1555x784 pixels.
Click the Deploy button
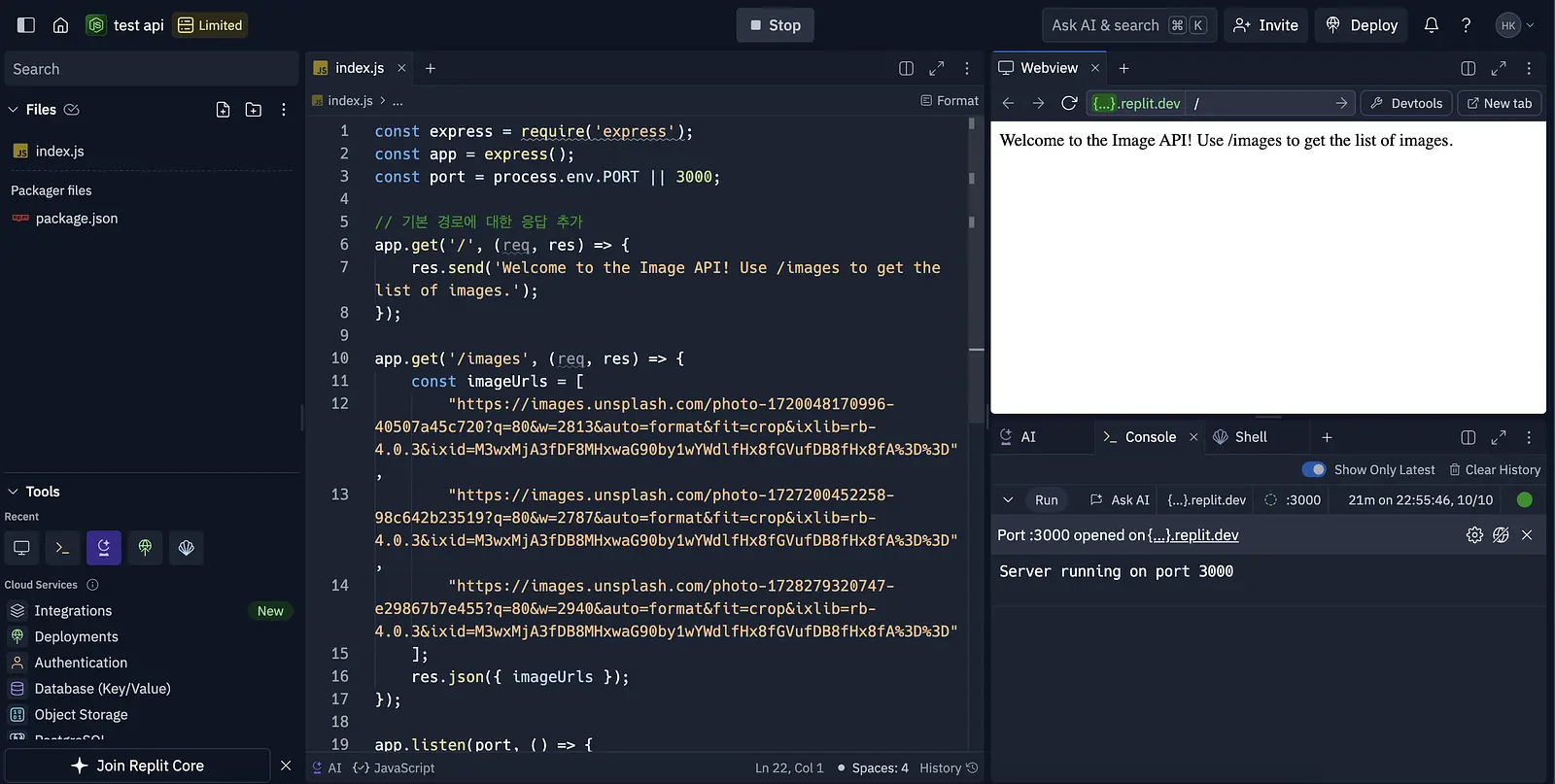[x=1362, y=25]
